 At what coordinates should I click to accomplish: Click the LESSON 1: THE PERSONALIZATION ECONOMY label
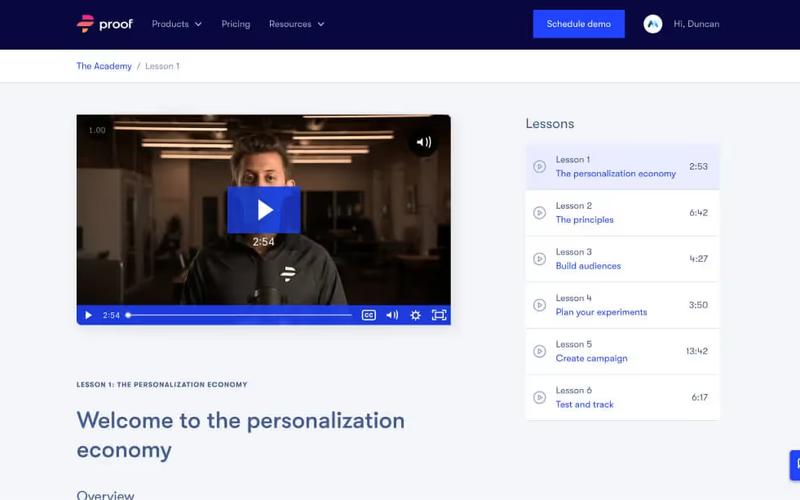[x=162, y=385]
